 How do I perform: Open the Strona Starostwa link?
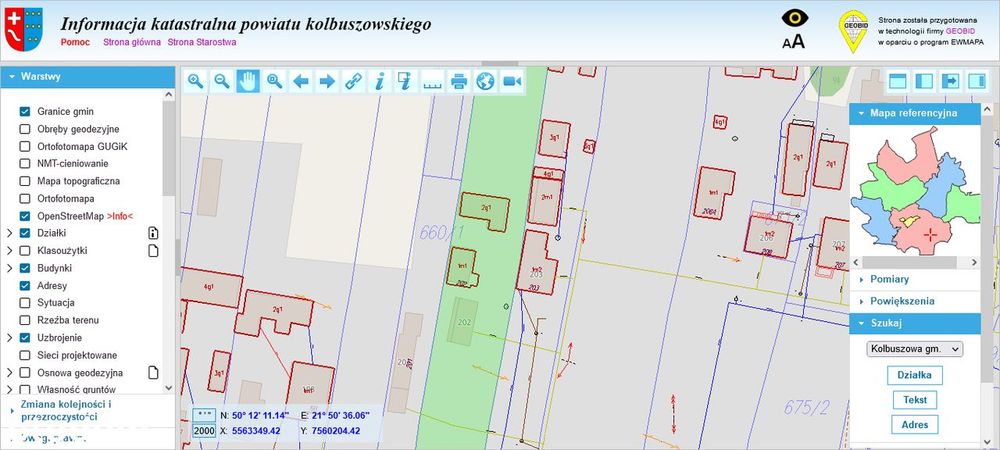tap(202, 43)
